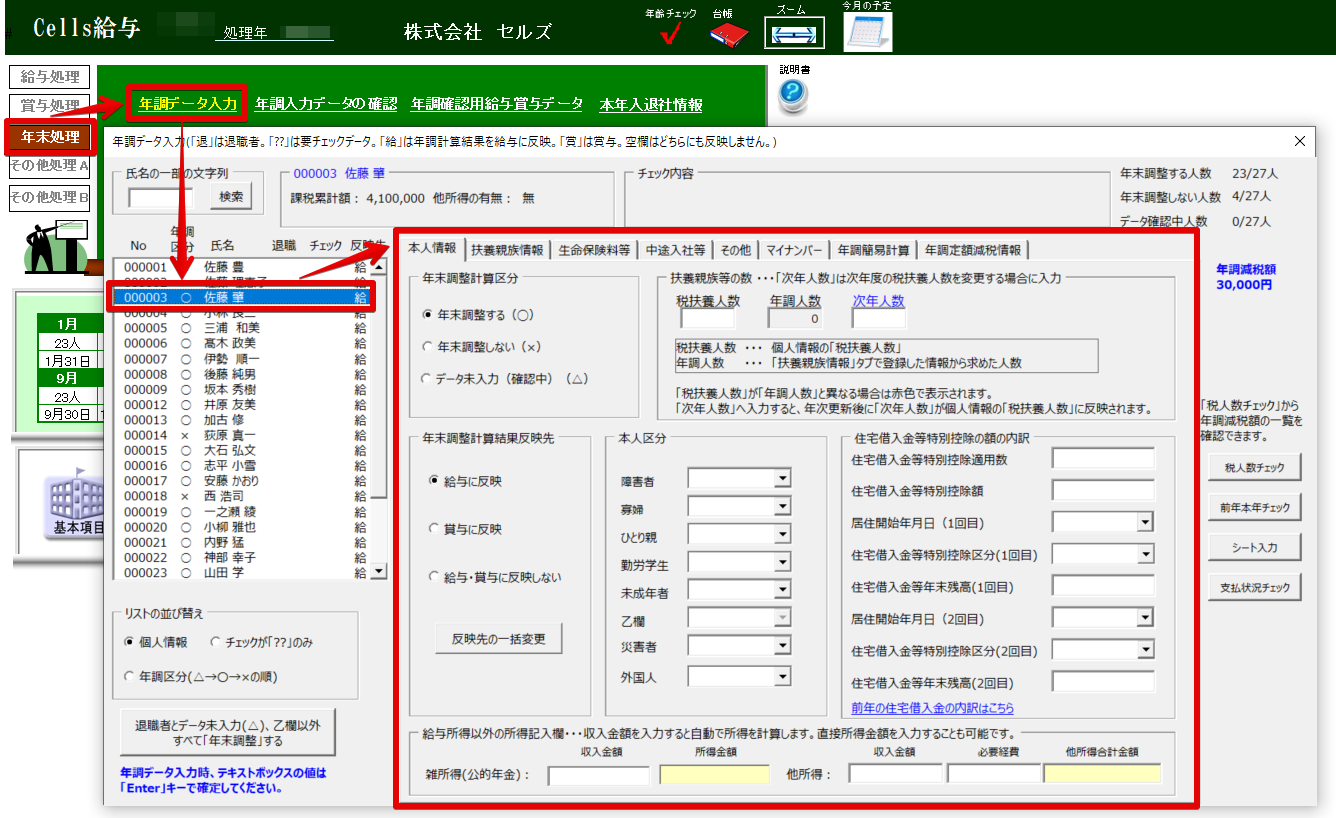Open 前年の住宅借入金の内訳はこちら link
Viewport: 1336px width, 818px height.
pyautogui.click(x=932, y=708)
